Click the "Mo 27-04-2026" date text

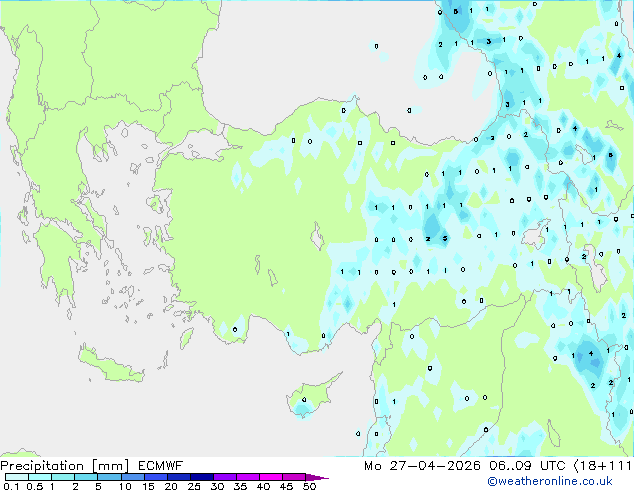click(422, 466)
